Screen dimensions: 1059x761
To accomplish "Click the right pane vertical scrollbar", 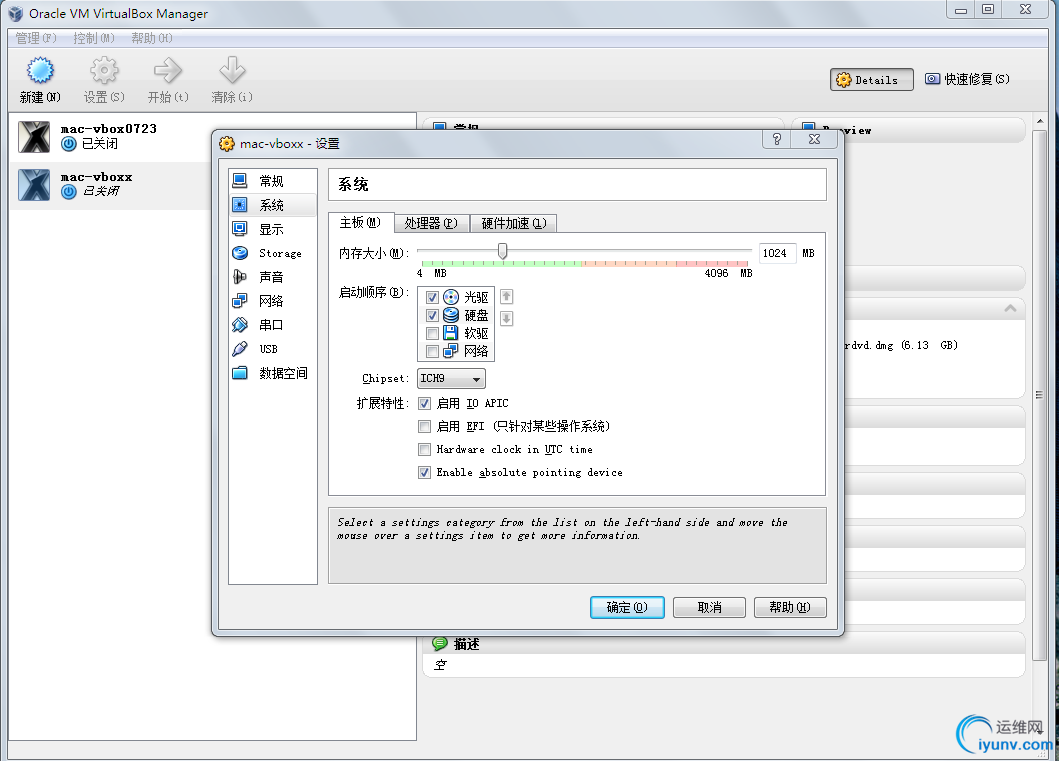I will point(1039,395).
